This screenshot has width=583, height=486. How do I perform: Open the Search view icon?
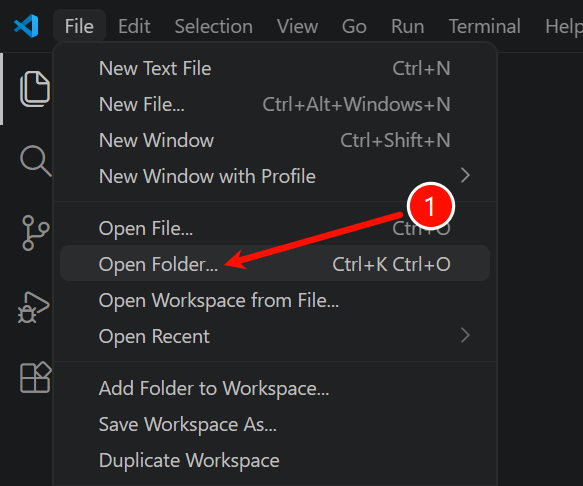[x=35, y=161]
